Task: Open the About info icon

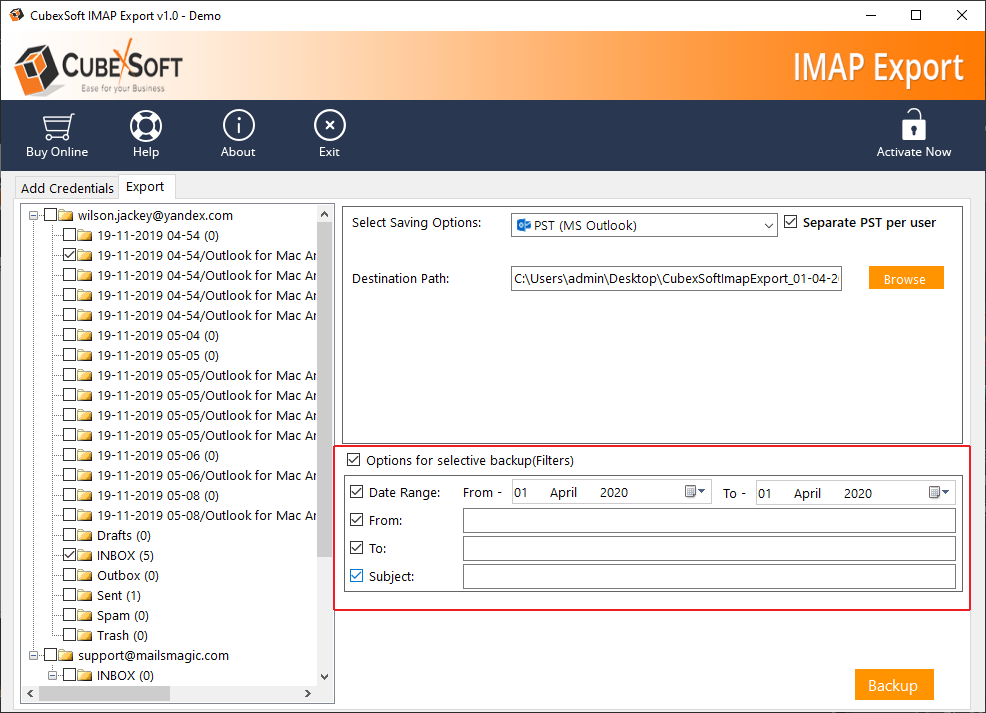Action: (238, 126)
